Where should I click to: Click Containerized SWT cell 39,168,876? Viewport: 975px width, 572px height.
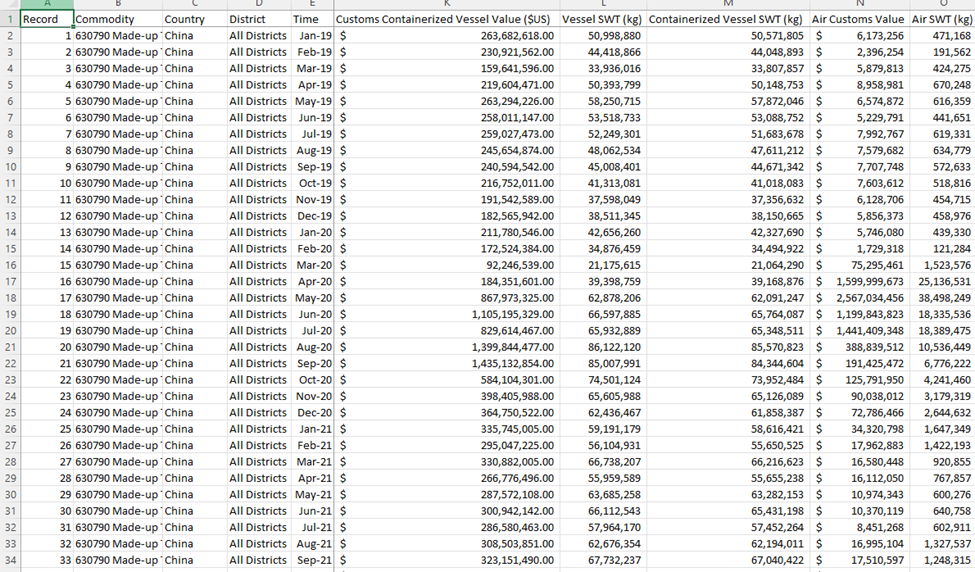pyautogui.click(x=728, y=282)
